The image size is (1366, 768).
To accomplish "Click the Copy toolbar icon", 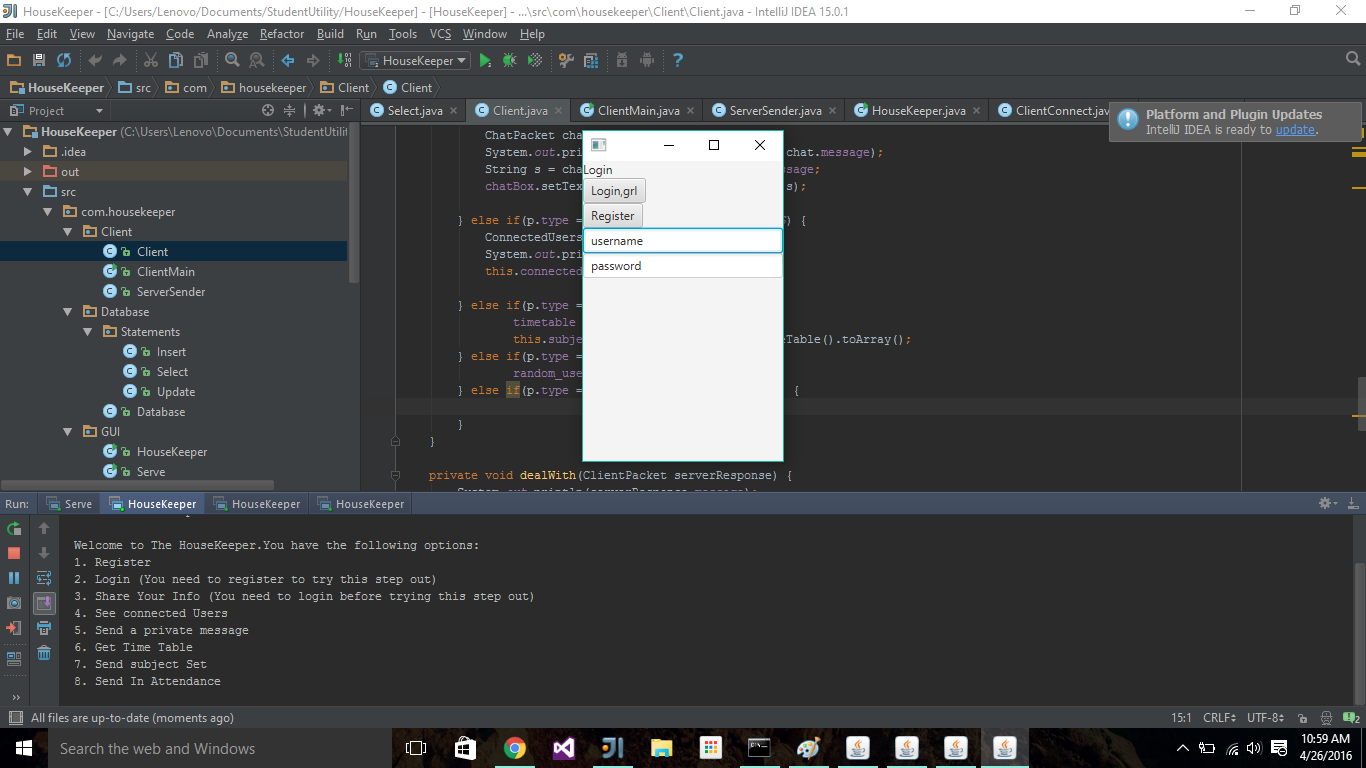I will 176,61.
